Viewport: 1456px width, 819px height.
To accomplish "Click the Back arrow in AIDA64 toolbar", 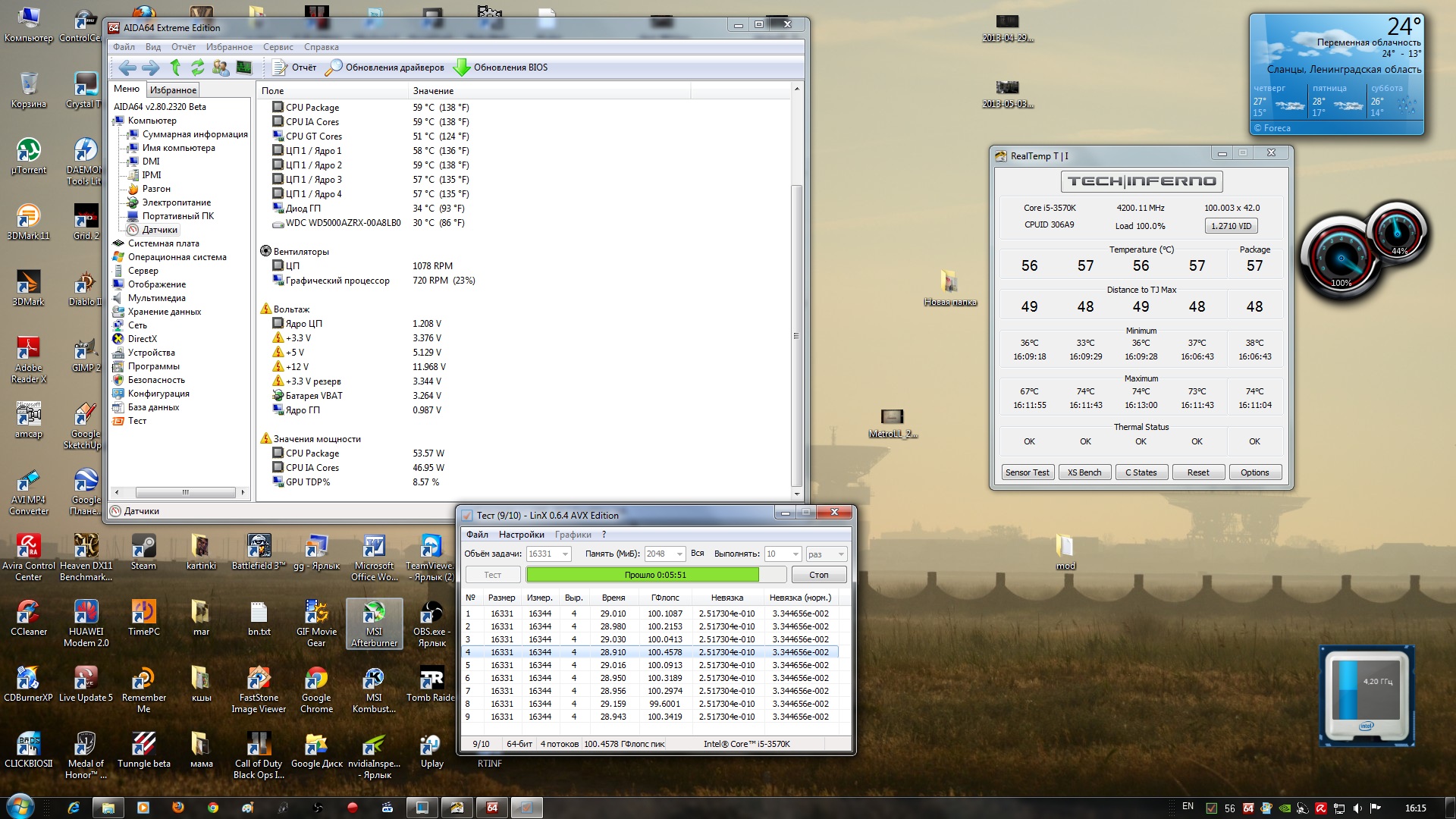I will click(x=127, y=67).
